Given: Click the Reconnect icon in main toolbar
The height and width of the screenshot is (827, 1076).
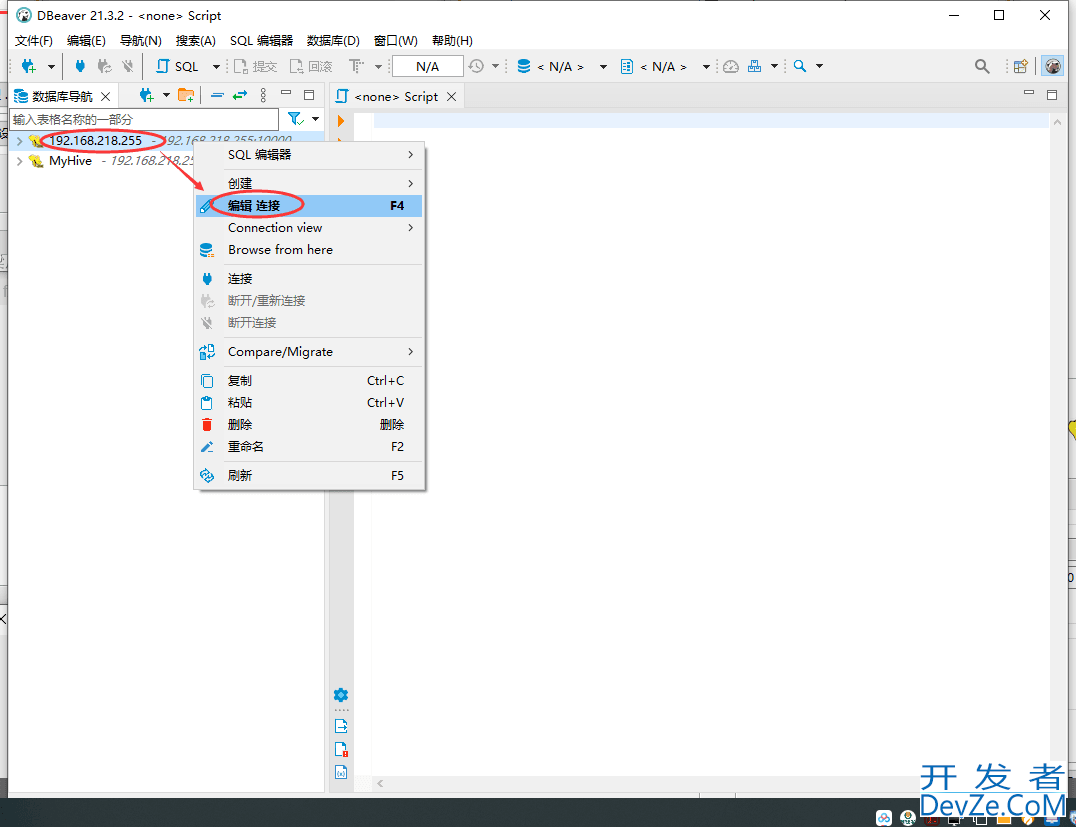Looking at the screenshot, I should tap(104, 67).
